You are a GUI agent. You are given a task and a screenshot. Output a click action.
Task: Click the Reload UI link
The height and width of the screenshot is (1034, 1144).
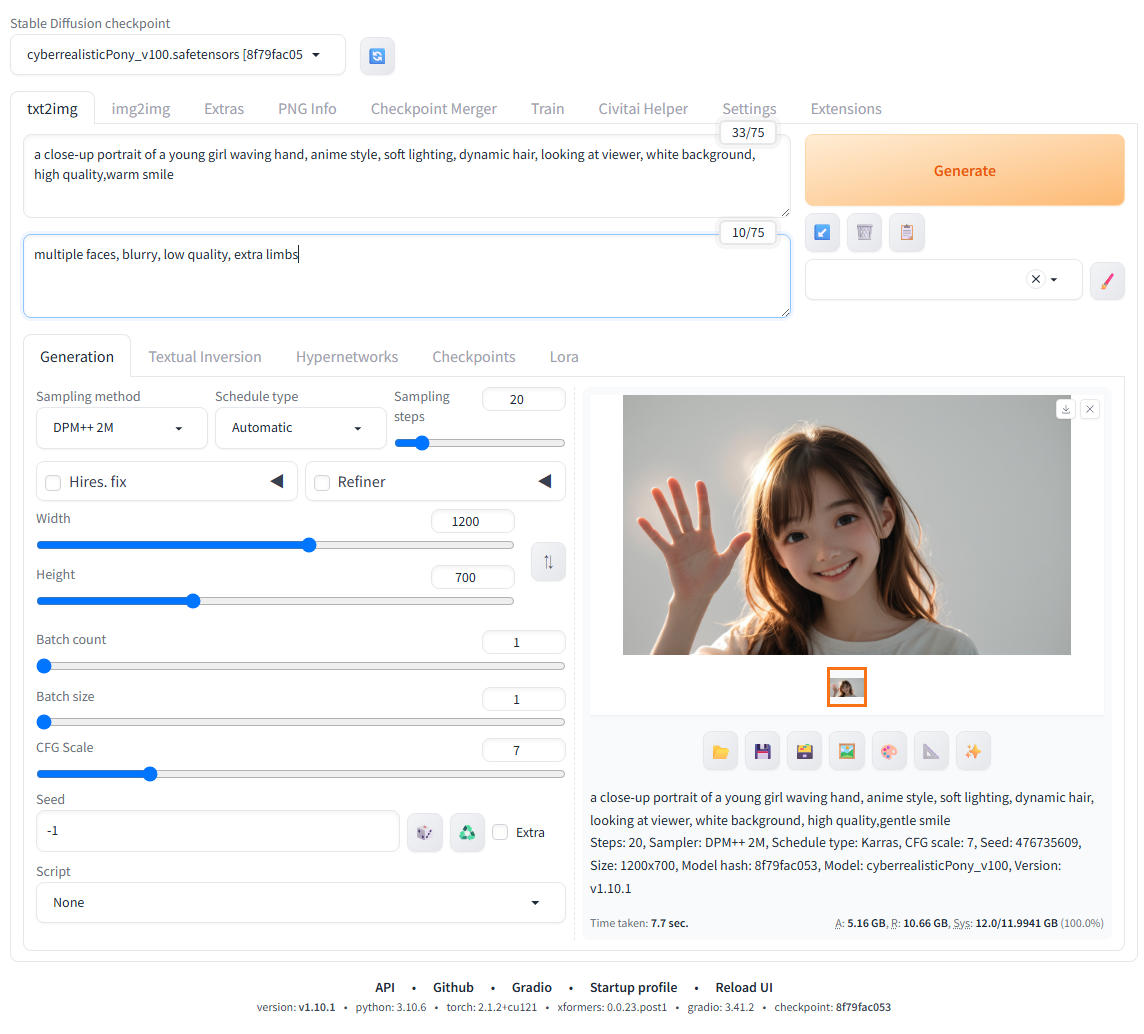744,987
